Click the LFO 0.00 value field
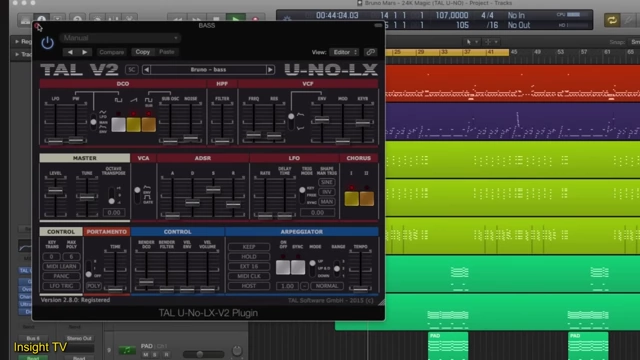640x360 pixels. pos(317,213)
